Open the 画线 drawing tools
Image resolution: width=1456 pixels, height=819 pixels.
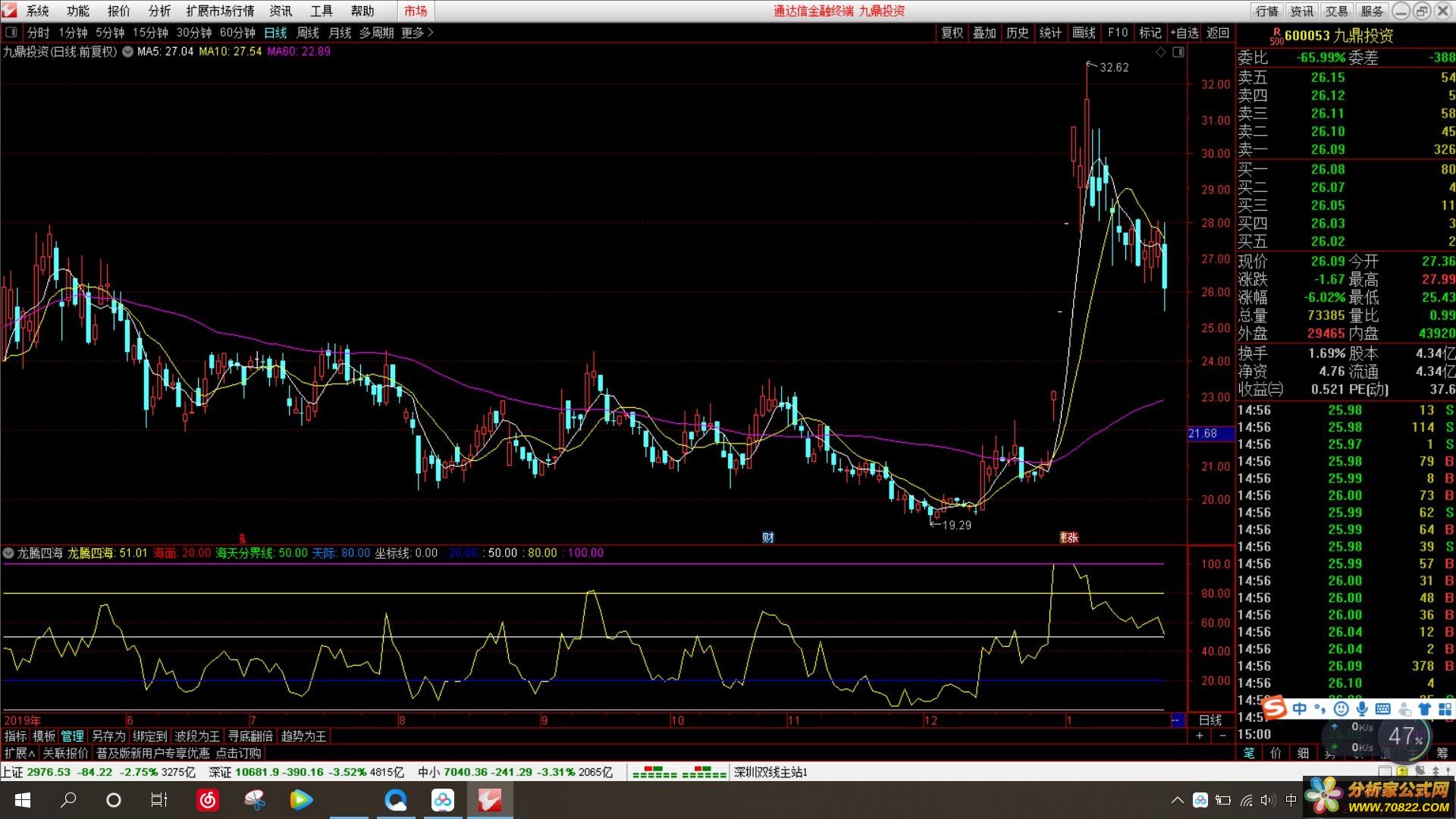[x=1084, y=33]
